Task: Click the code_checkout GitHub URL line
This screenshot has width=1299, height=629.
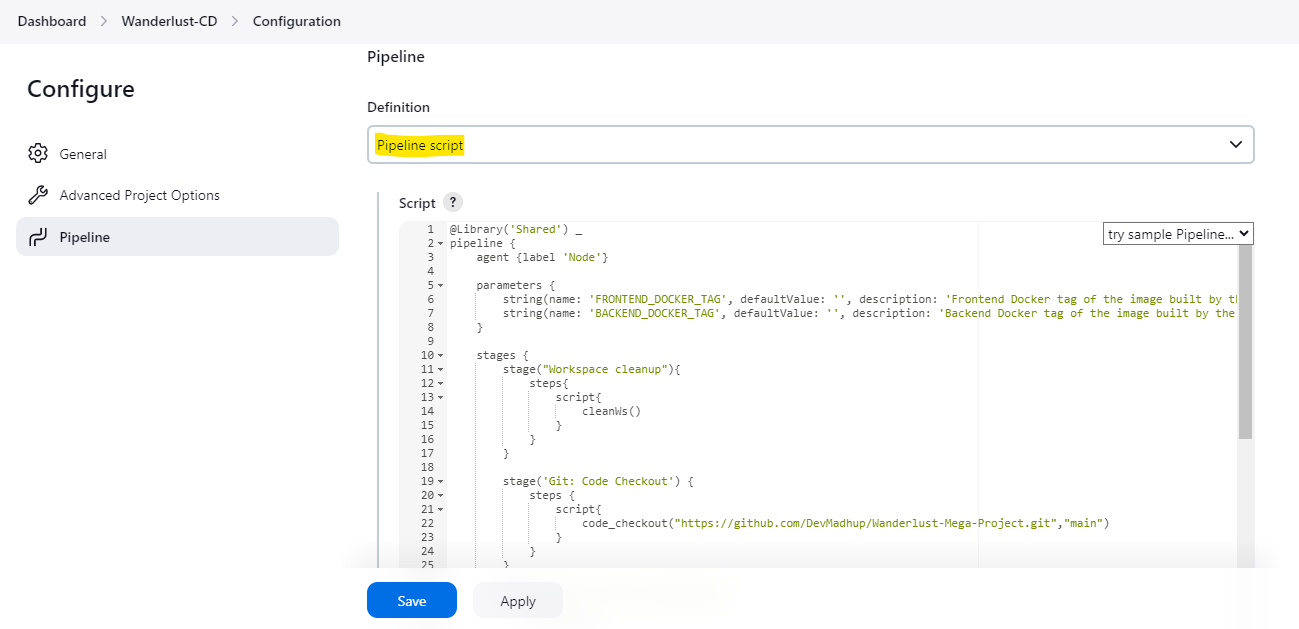Action: [846, 524]
